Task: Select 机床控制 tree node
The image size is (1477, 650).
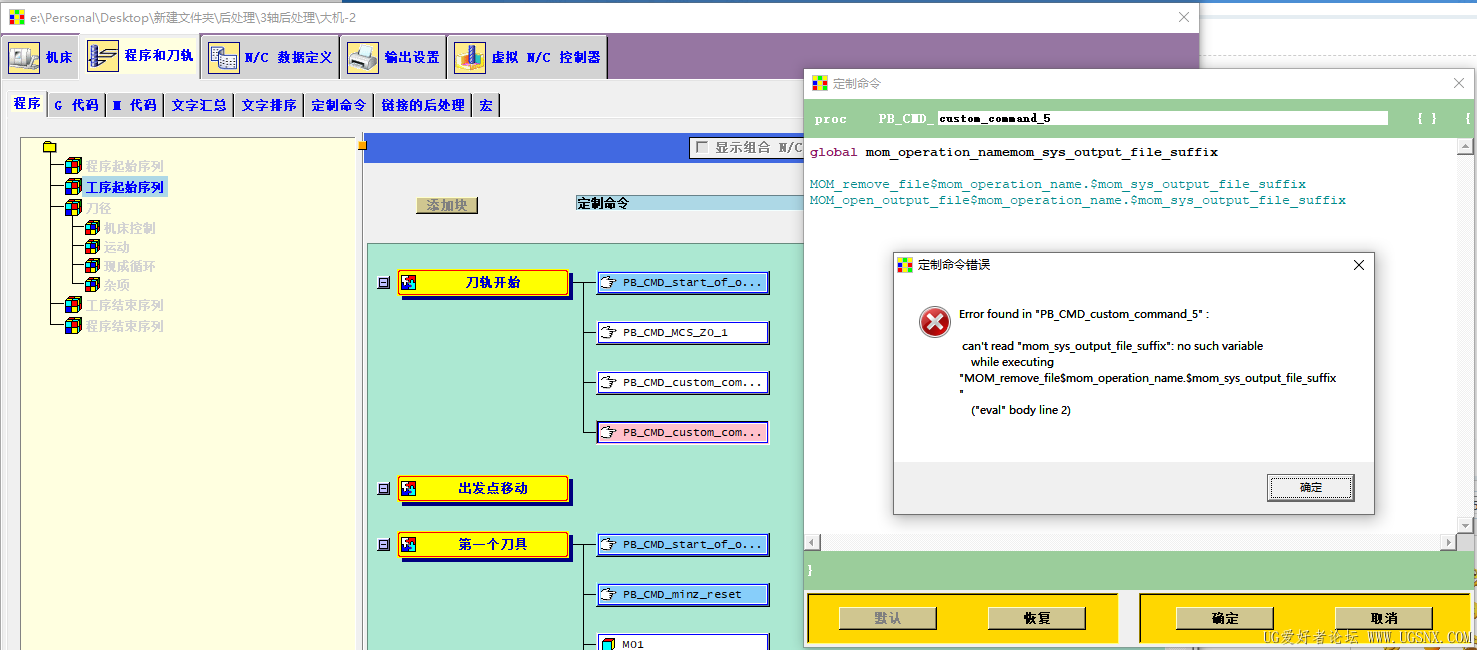Action: [130, 228]
